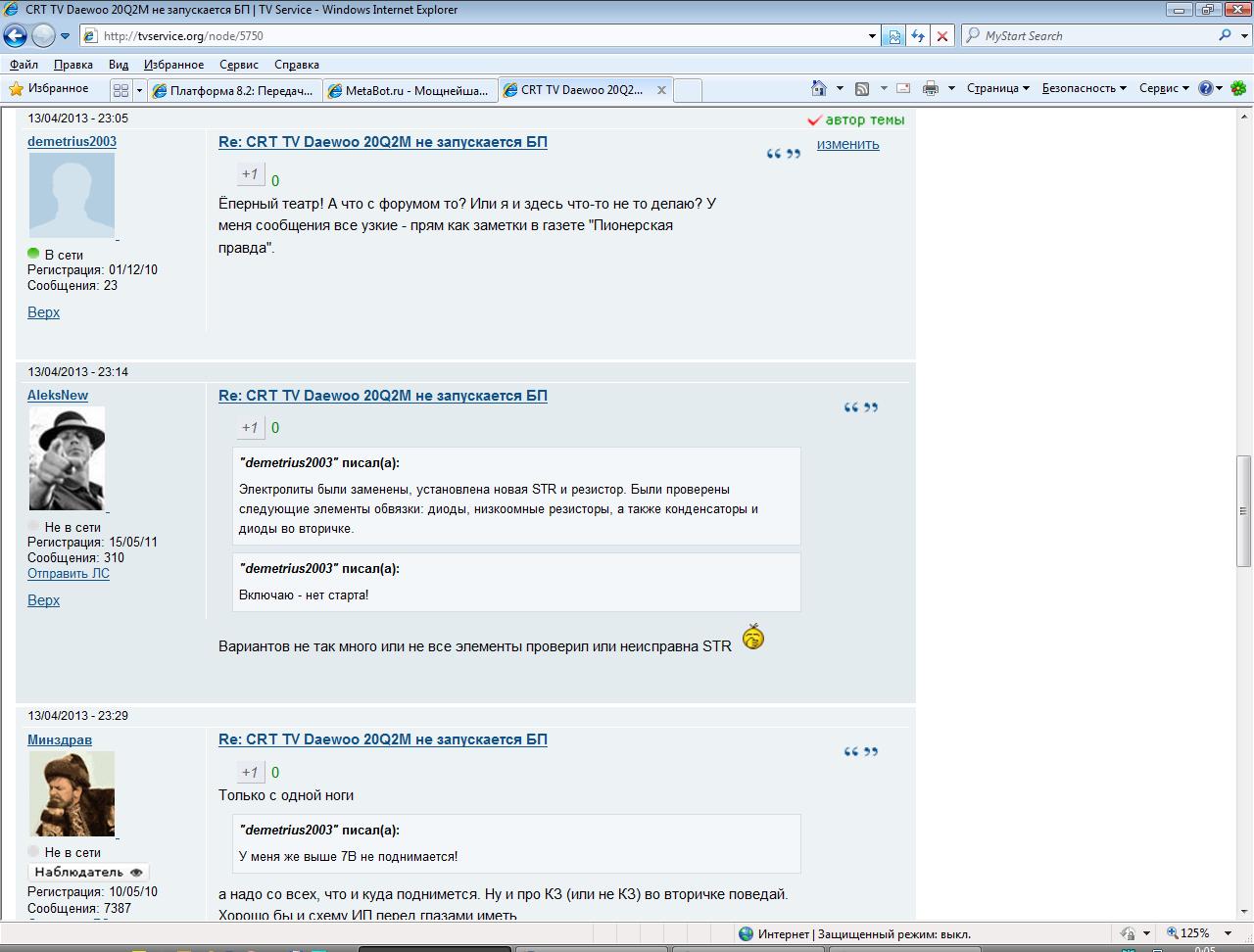Screen dimensions: 1254x952
Task: Click the Избранное star button
Action: click(x=49, y=88)
